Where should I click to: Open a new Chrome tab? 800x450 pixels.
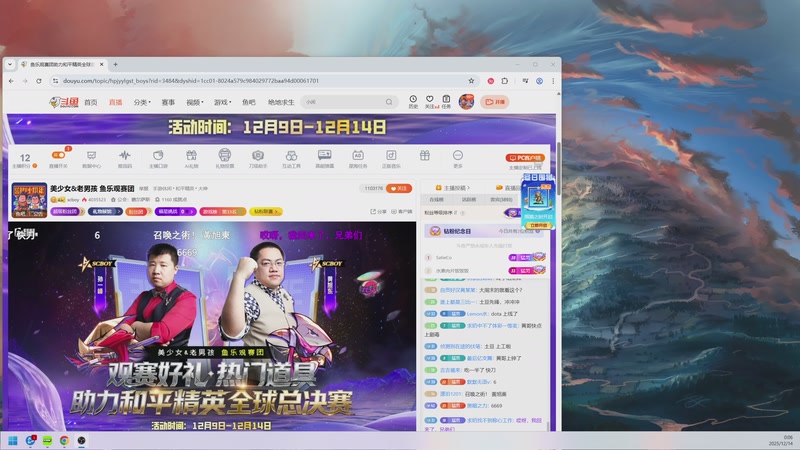tap(115, 64)
